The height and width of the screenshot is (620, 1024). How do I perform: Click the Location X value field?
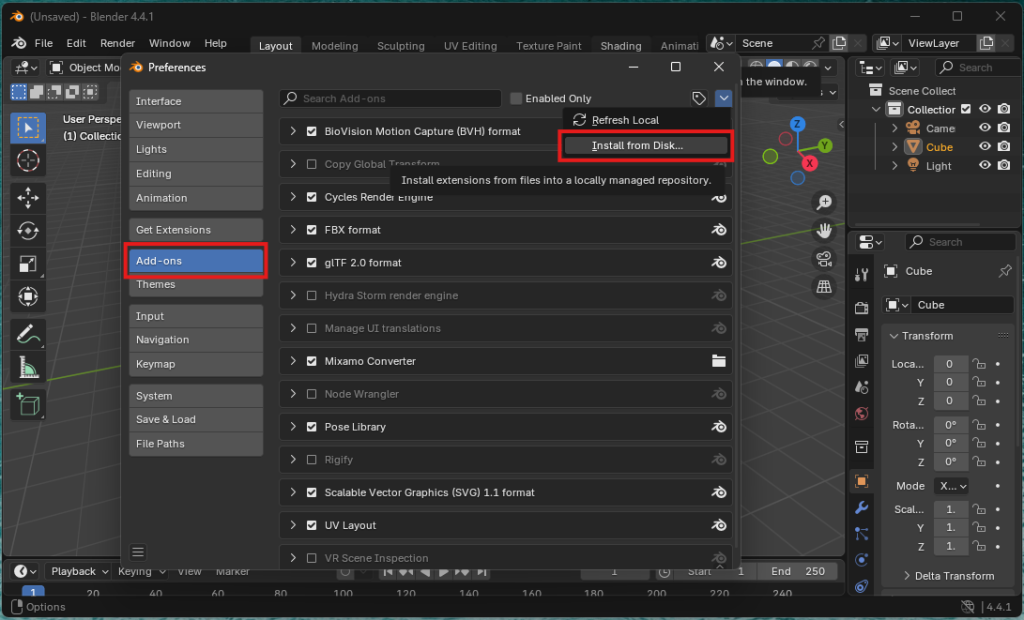point(950,364)
